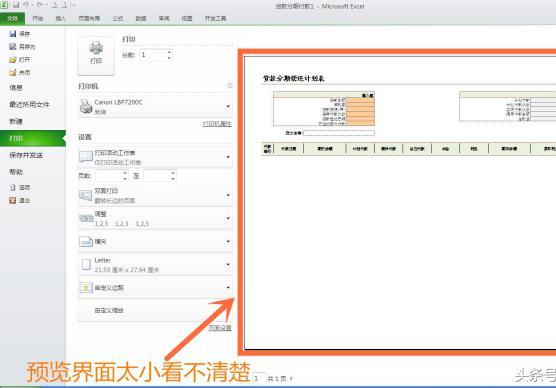Open the Letter paper size dropdown
This screenshot has height=388, width=556.
[155, 265]
